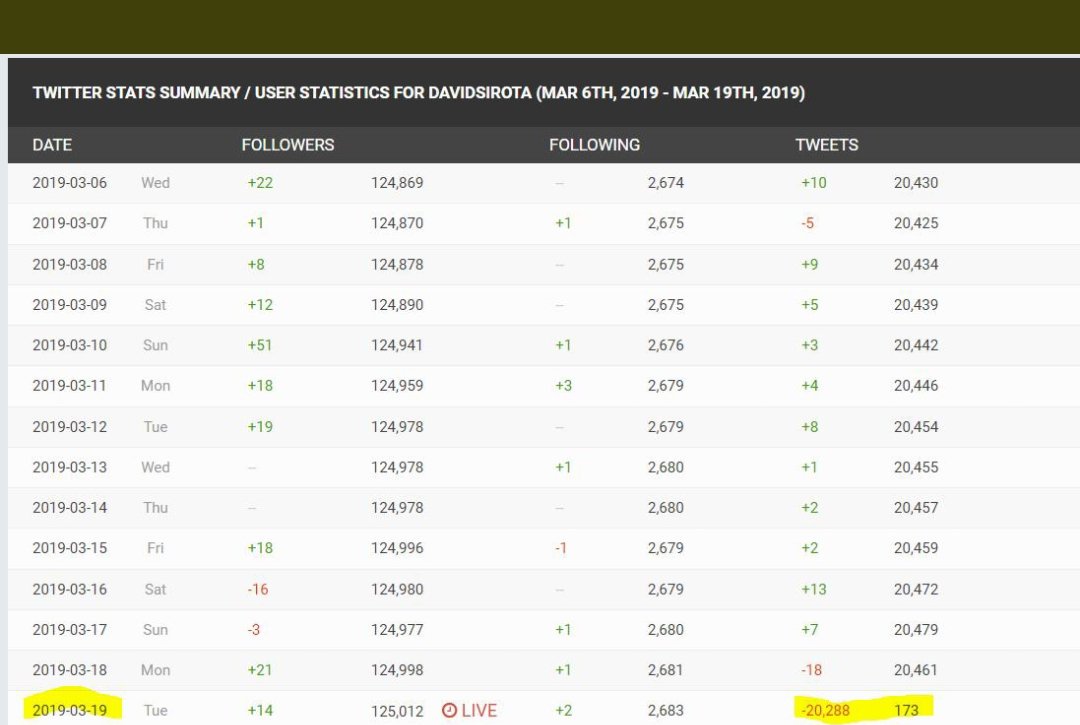The width and height of the screenshot is (1080, 725).
Task: Click the Twitter Stats Summary title
Action: [x=419, y=92]
